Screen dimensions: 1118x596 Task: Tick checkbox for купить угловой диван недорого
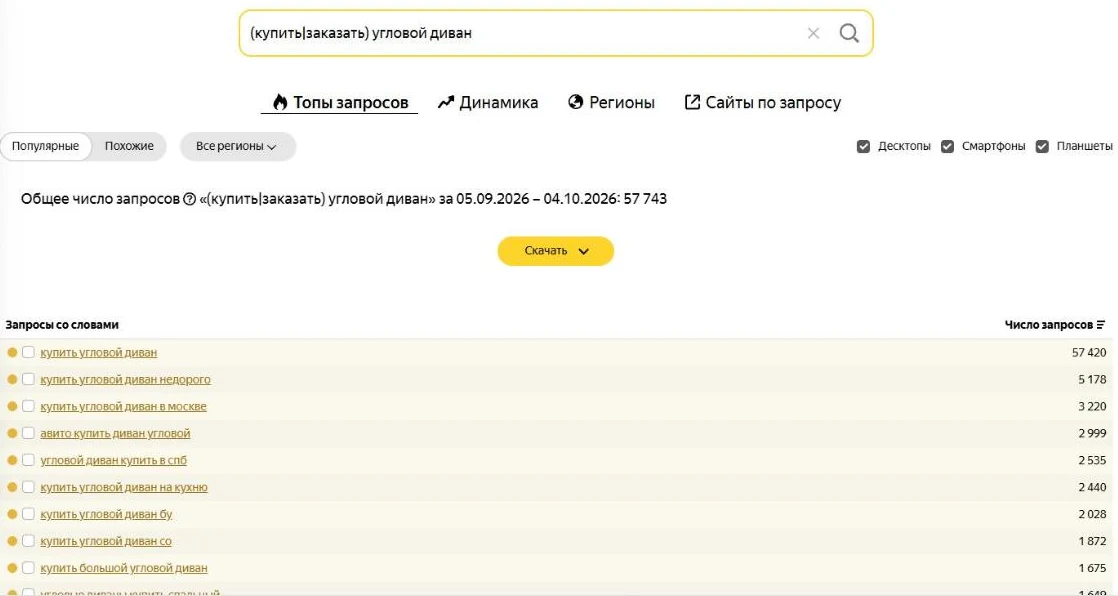[x=28, y=379]
